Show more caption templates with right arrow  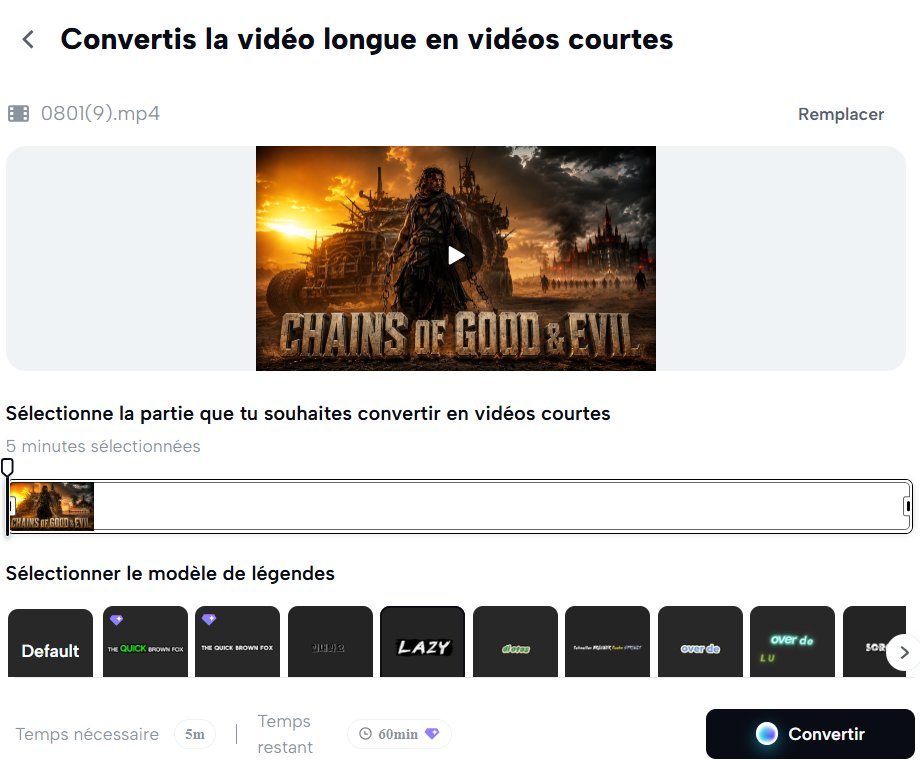[903, 652]
